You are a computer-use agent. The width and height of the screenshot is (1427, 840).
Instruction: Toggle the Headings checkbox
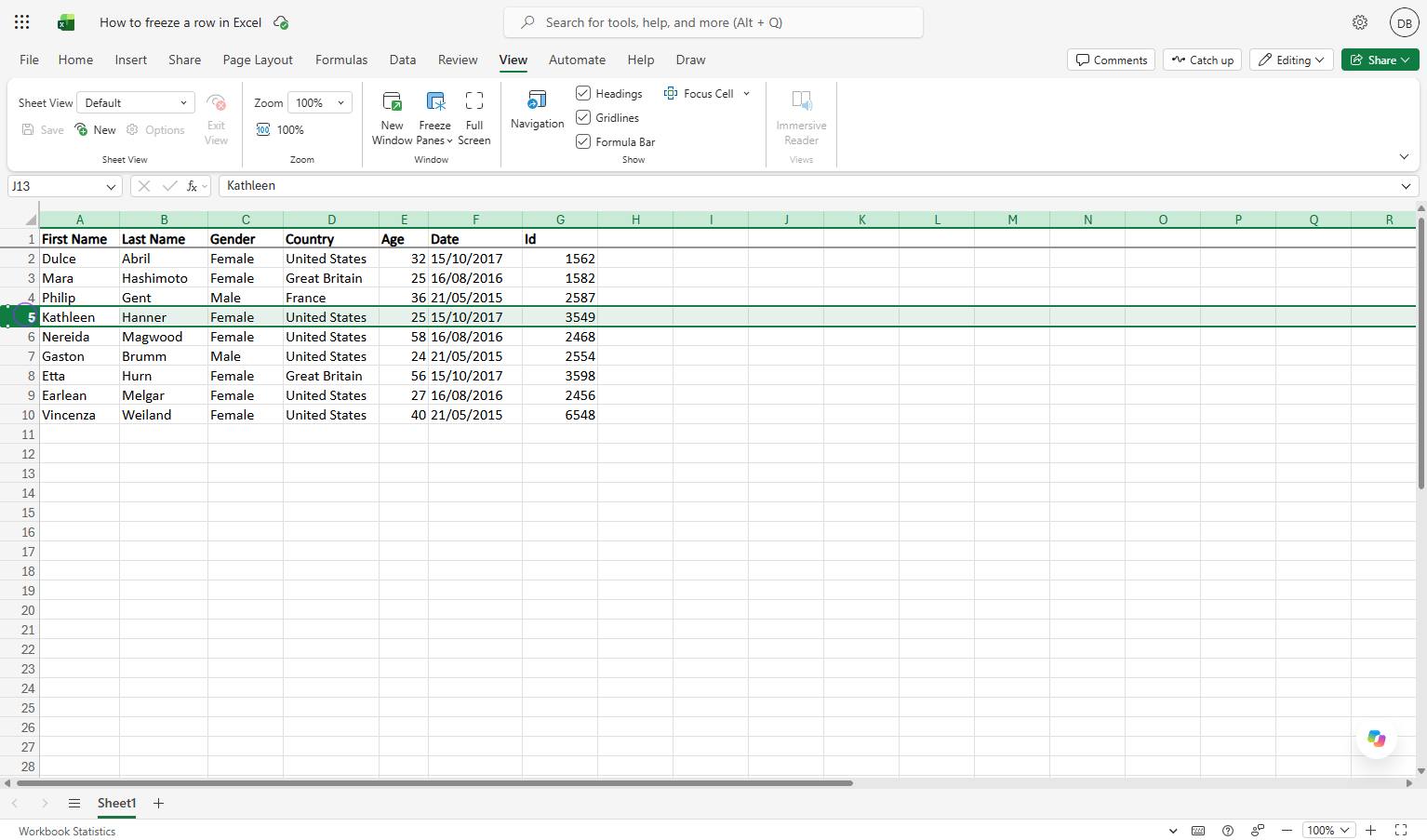point(583,93)
